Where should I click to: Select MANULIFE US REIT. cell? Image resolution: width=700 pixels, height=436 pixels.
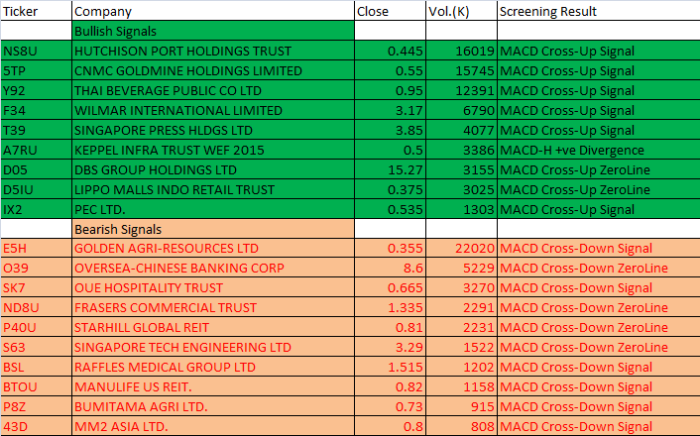coord(213,387)
